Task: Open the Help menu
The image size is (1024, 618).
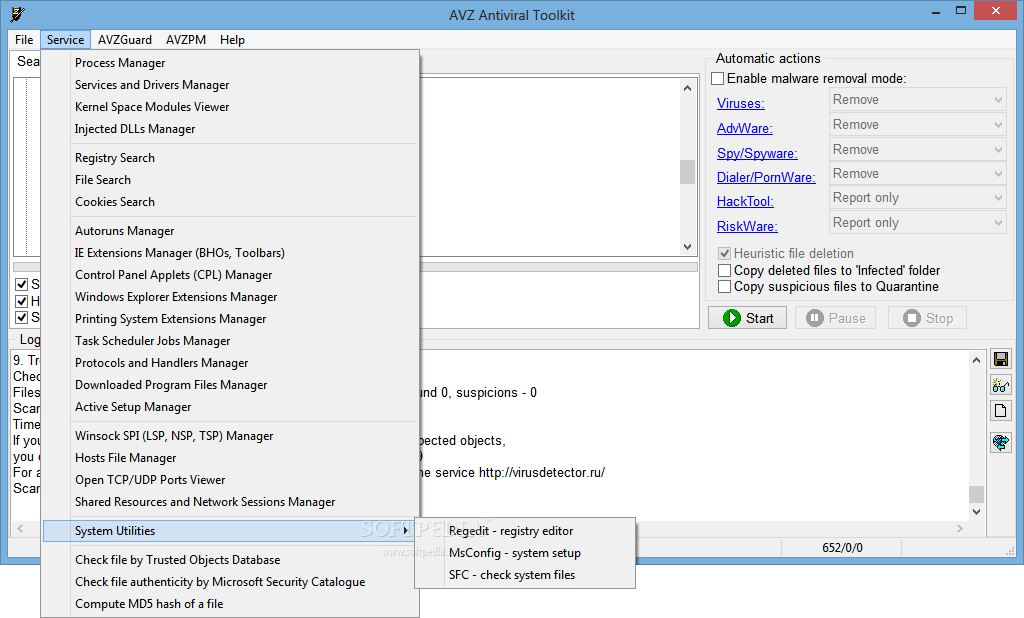Action: pyautogui.click(x=232, y=40)
